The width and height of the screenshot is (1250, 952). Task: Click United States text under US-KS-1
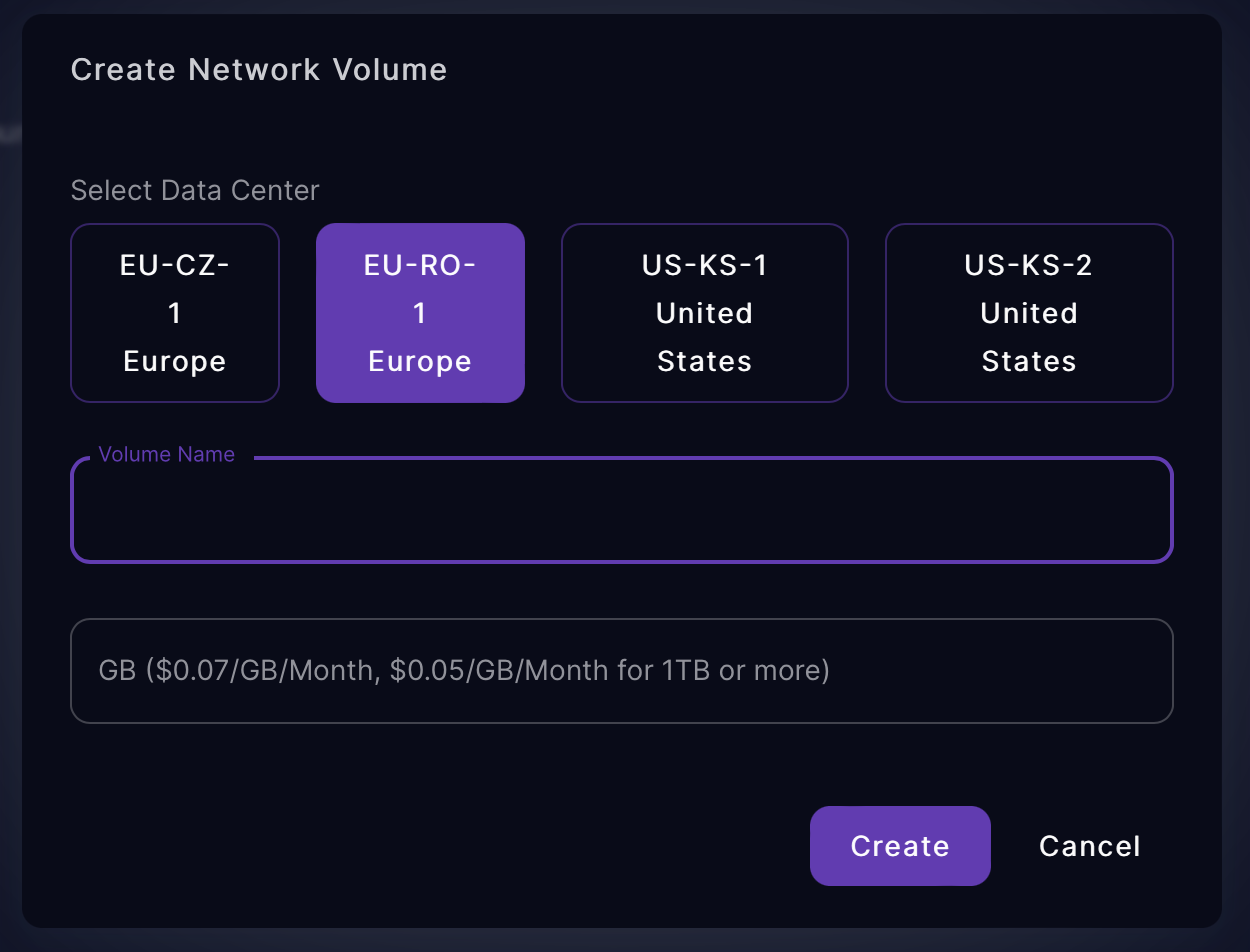[x=704, y=337]
